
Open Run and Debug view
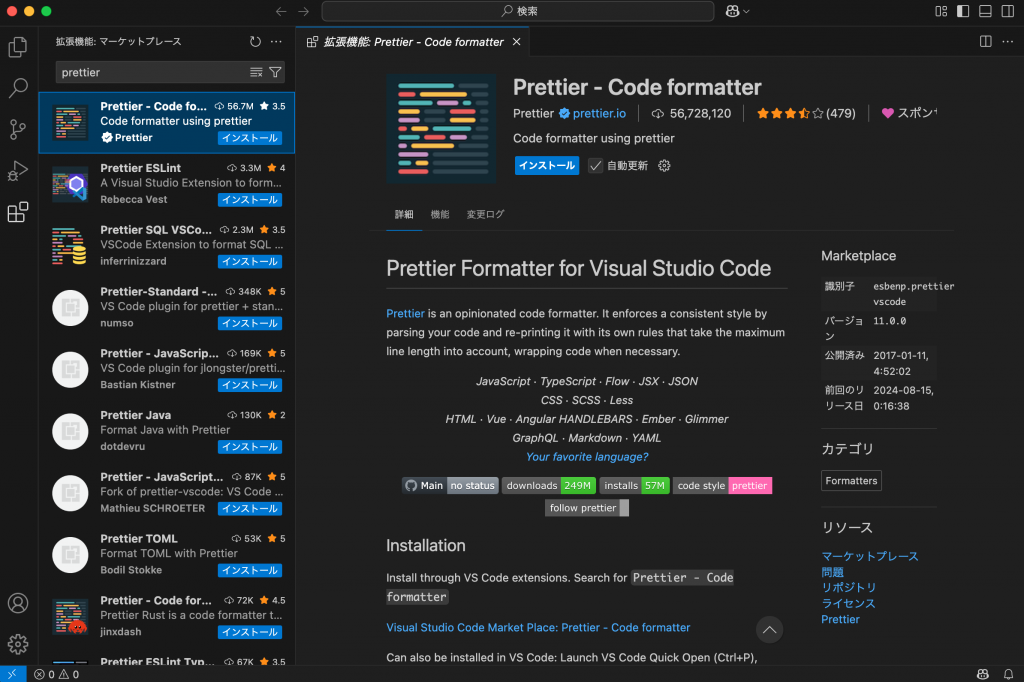pos(18,170)
